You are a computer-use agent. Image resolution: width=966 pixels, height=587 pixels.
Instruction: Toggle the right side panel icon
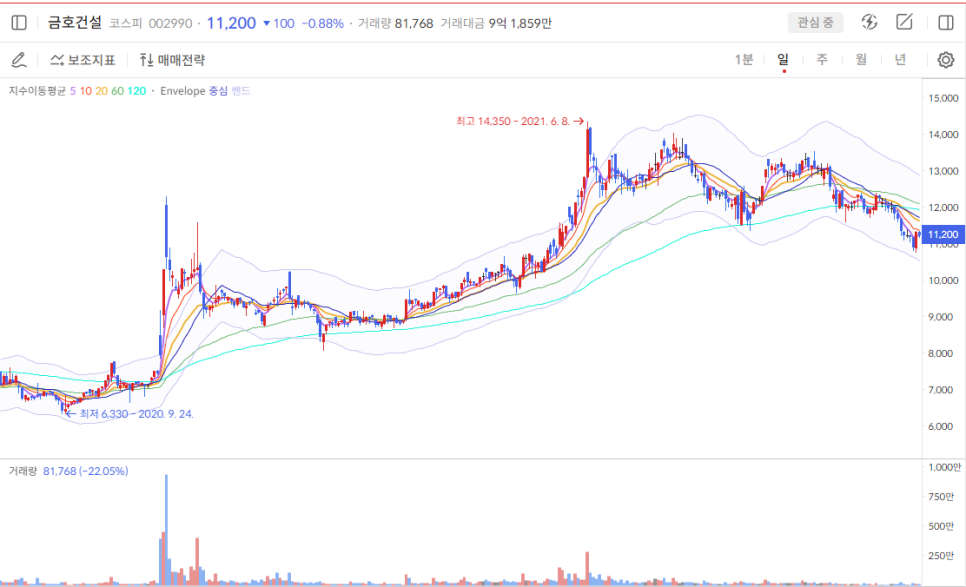click(x=946, y=23)
